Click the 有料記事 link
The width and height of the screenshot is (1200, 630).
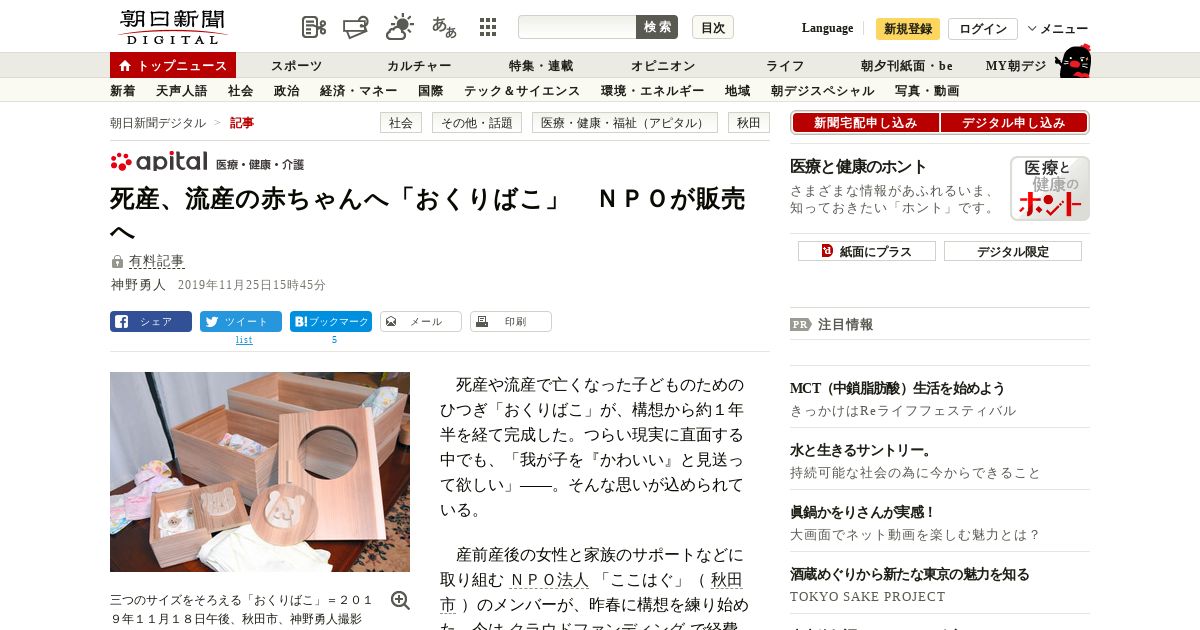(x=157, y=261)
